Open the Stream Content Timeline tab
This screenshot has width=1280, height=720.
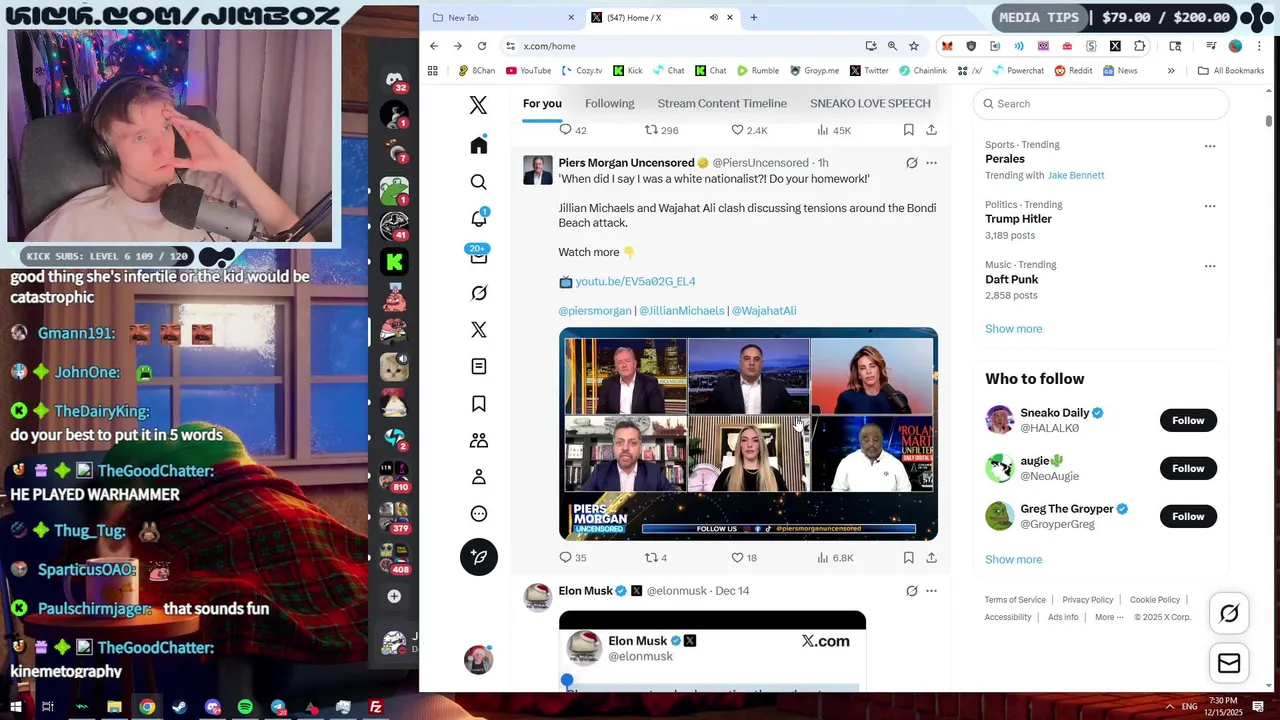pyautogui.click(x=722, y=104)
